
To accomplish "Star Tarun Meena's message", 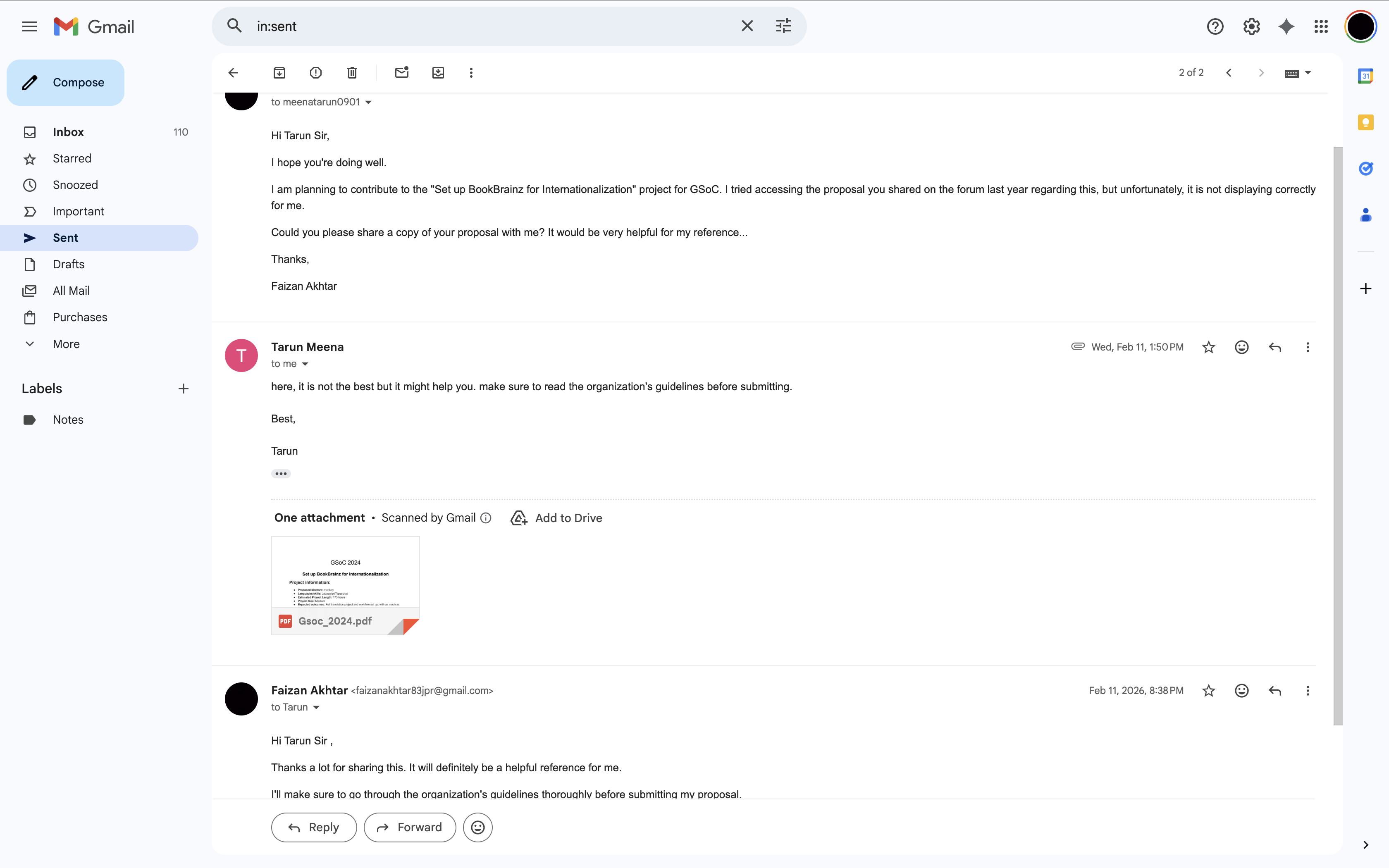I will click(x=1209, y=347).
